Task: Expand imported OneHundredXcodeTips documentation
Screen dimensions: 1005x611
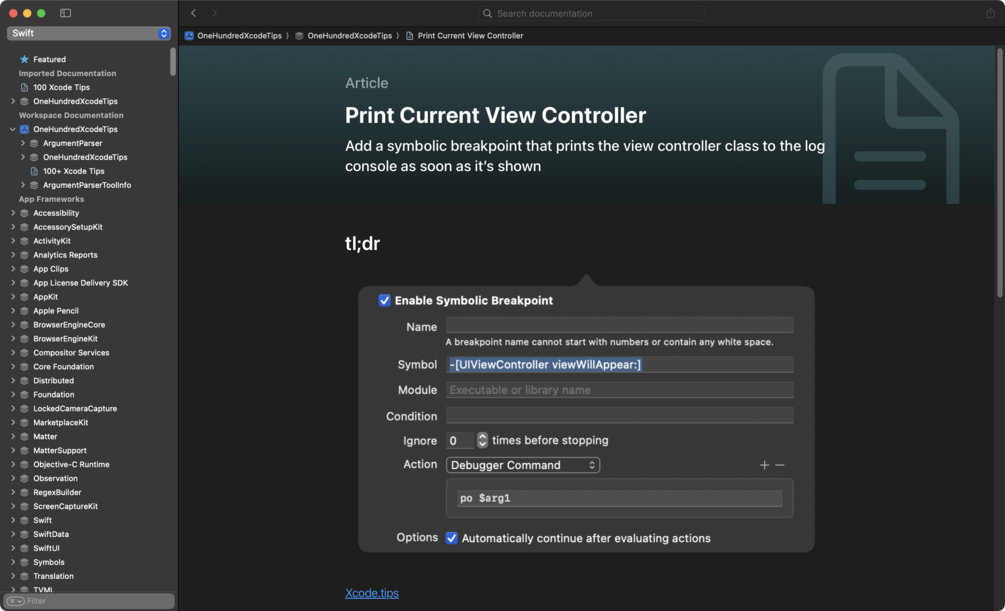Action: (13, 101)
